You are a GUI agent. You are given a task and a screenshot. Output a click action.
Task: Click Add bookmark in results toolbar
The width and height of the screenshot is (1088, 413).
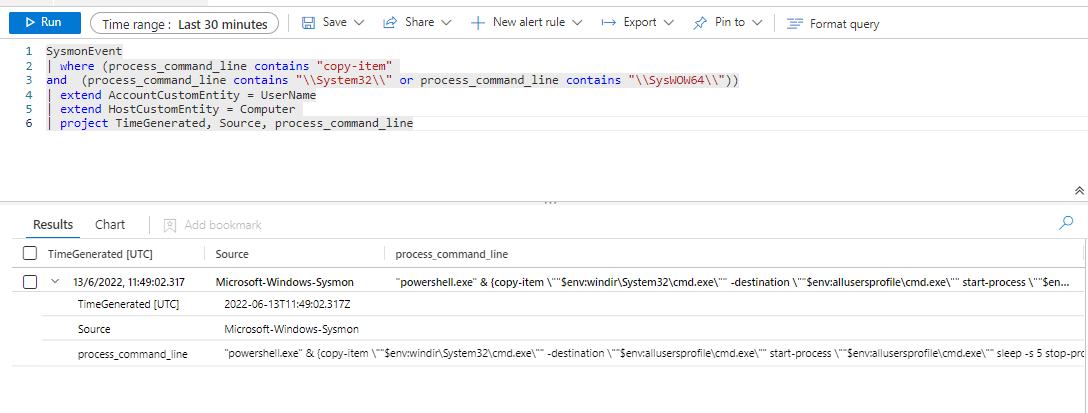coord(213,225)
